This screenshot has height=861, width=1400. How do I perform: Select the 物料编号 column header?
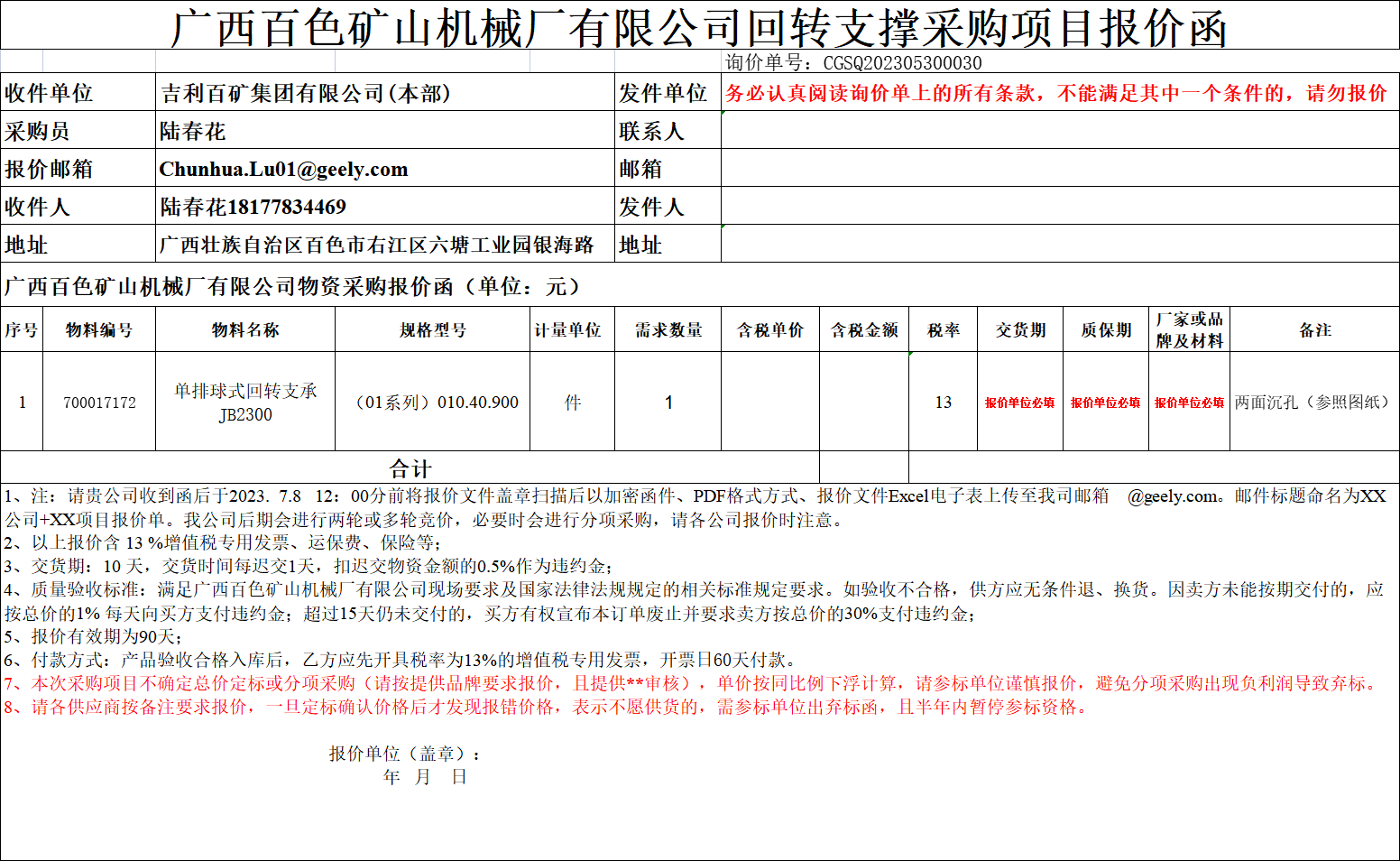(99, 329)
